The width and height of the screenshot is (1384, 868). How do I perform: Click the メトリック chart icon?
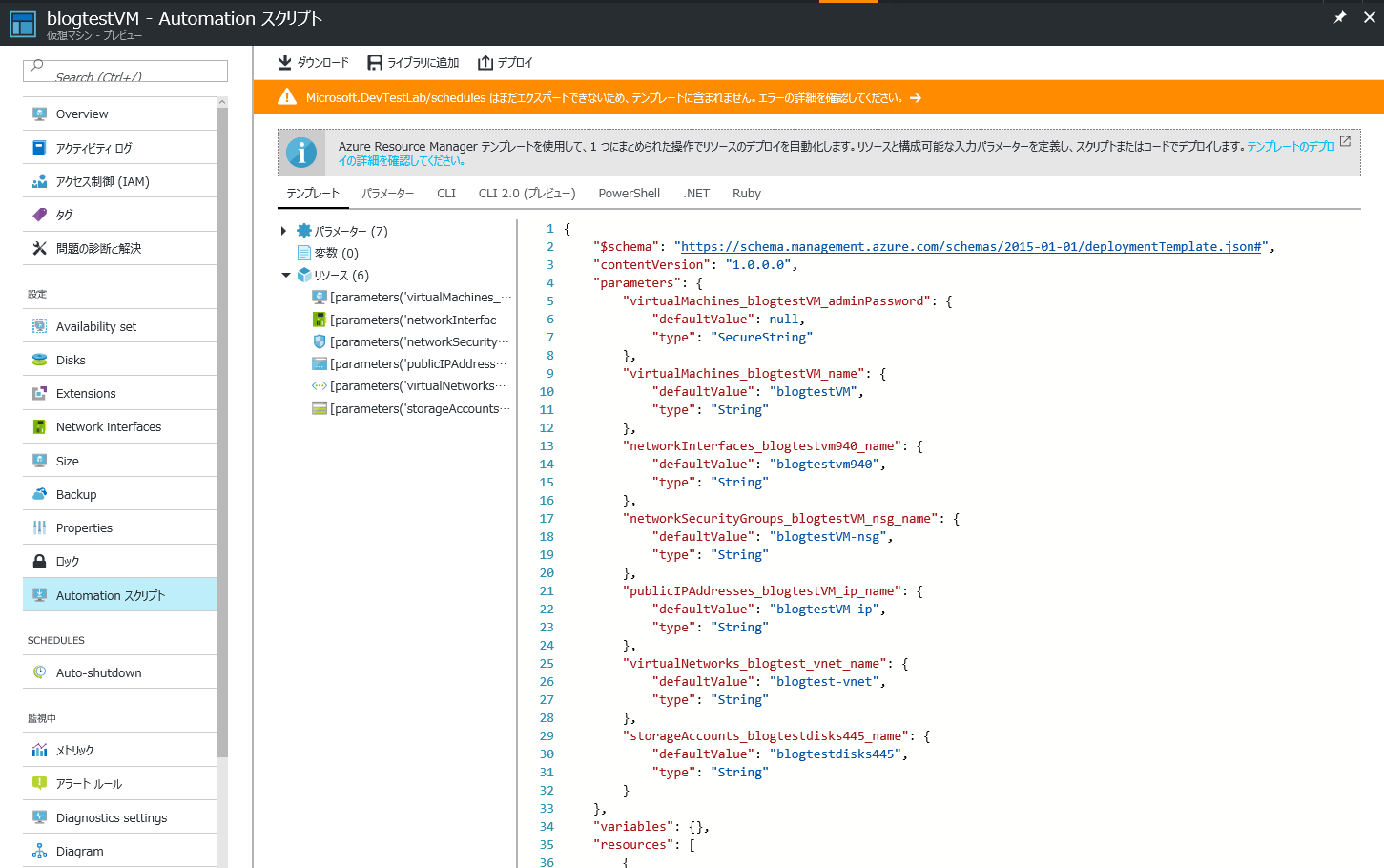tap(39, 750)
